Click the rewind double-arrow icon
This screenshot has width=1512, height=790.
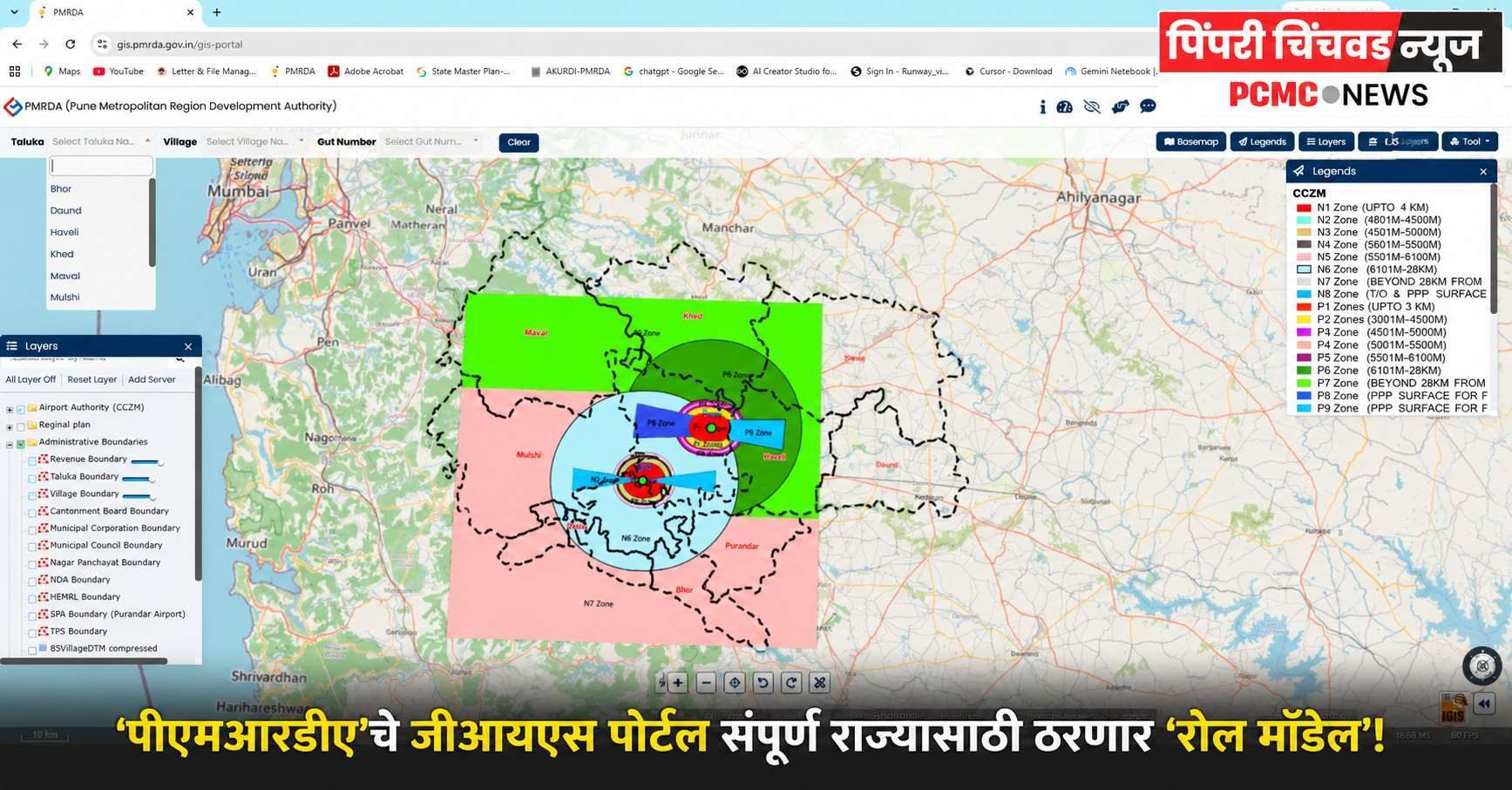1484,704
